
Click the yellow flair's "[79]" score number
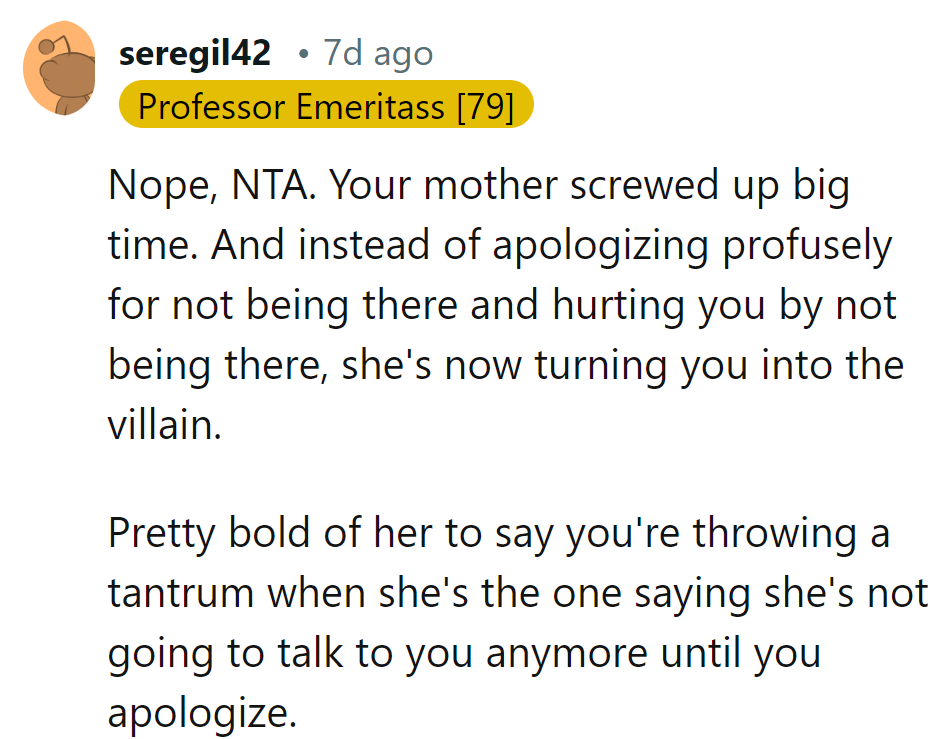(x=483, y=105)
